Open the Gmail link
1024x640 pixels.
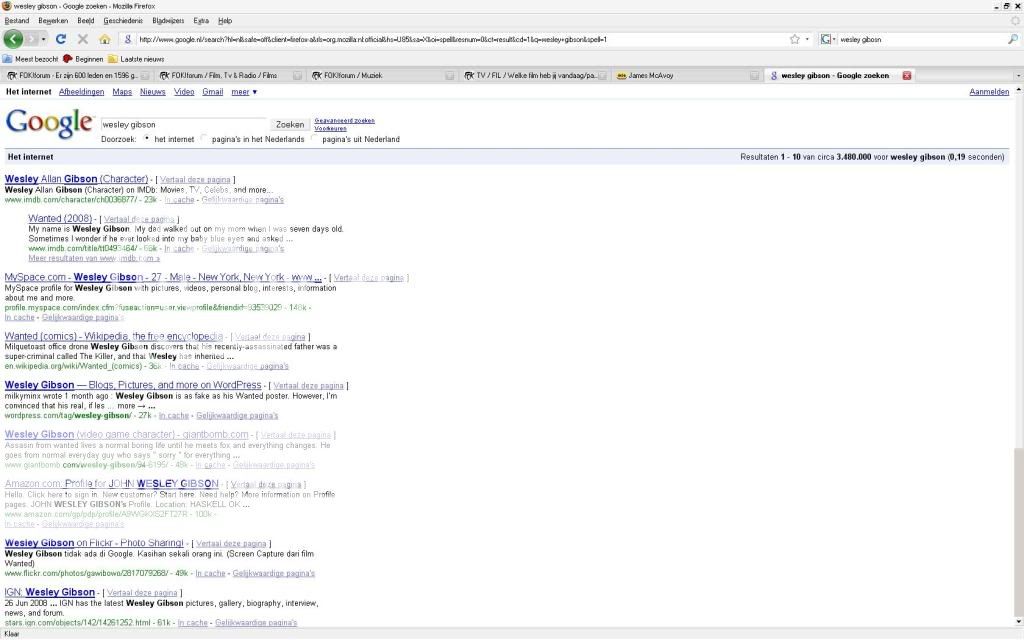(x=213, y=92)
